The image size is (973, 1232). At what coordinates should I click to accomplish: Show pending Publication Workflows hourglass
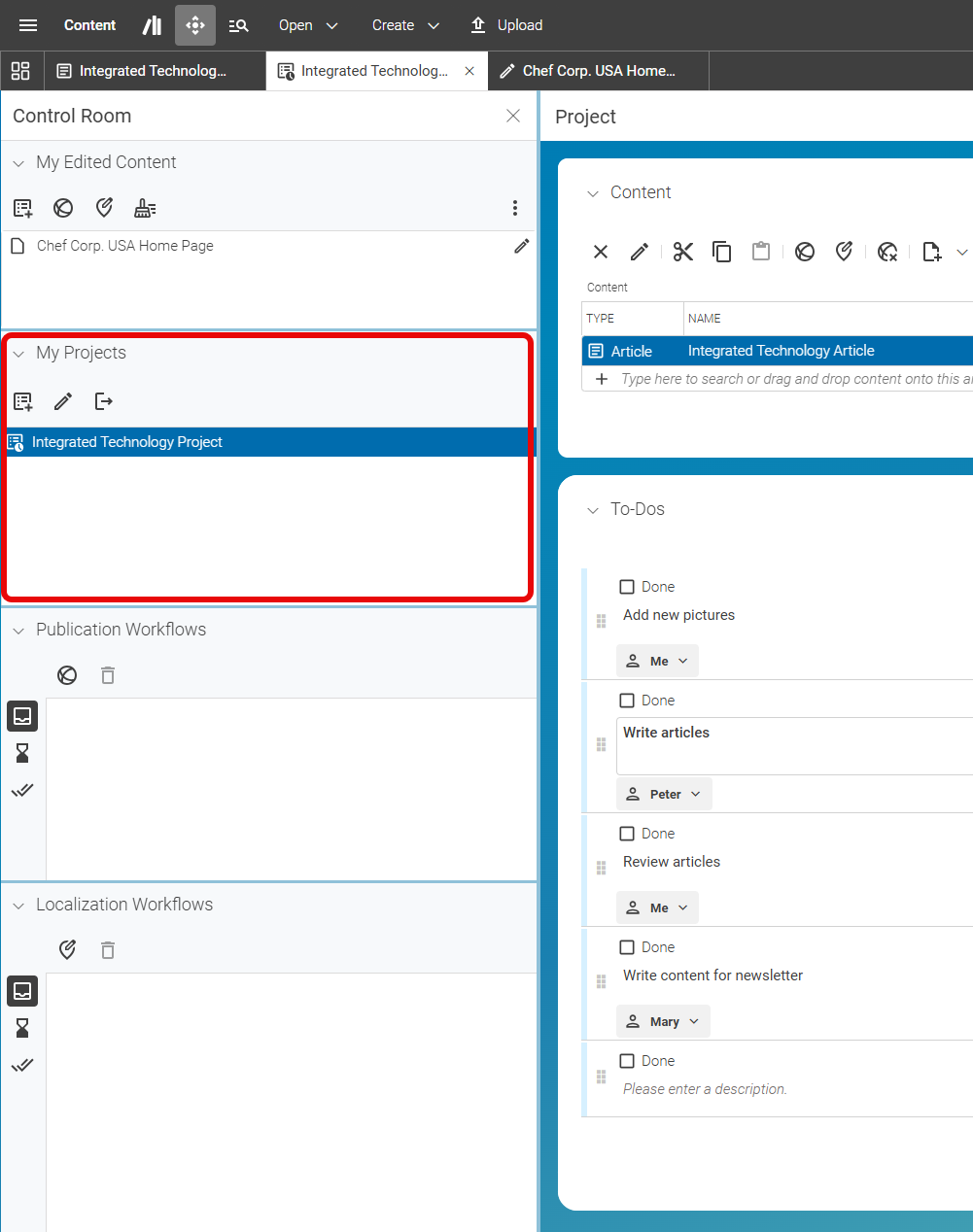[x=22, y=753]
